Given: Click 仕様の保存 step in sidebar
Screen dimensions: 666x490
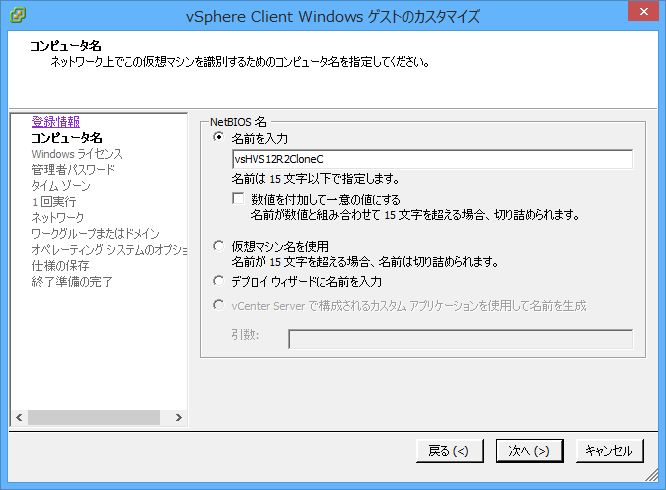Looking at the screenshot, I should point(60,266).
